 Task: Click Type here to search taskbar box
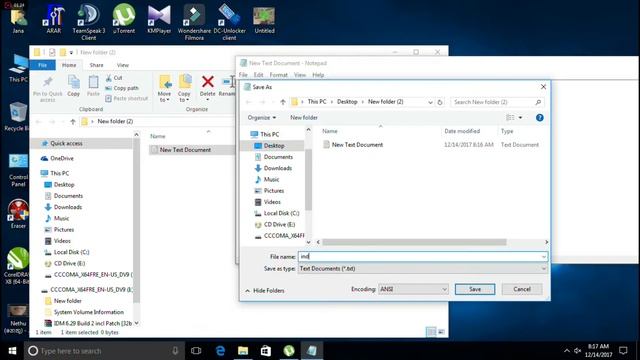(x=104, y=351)
